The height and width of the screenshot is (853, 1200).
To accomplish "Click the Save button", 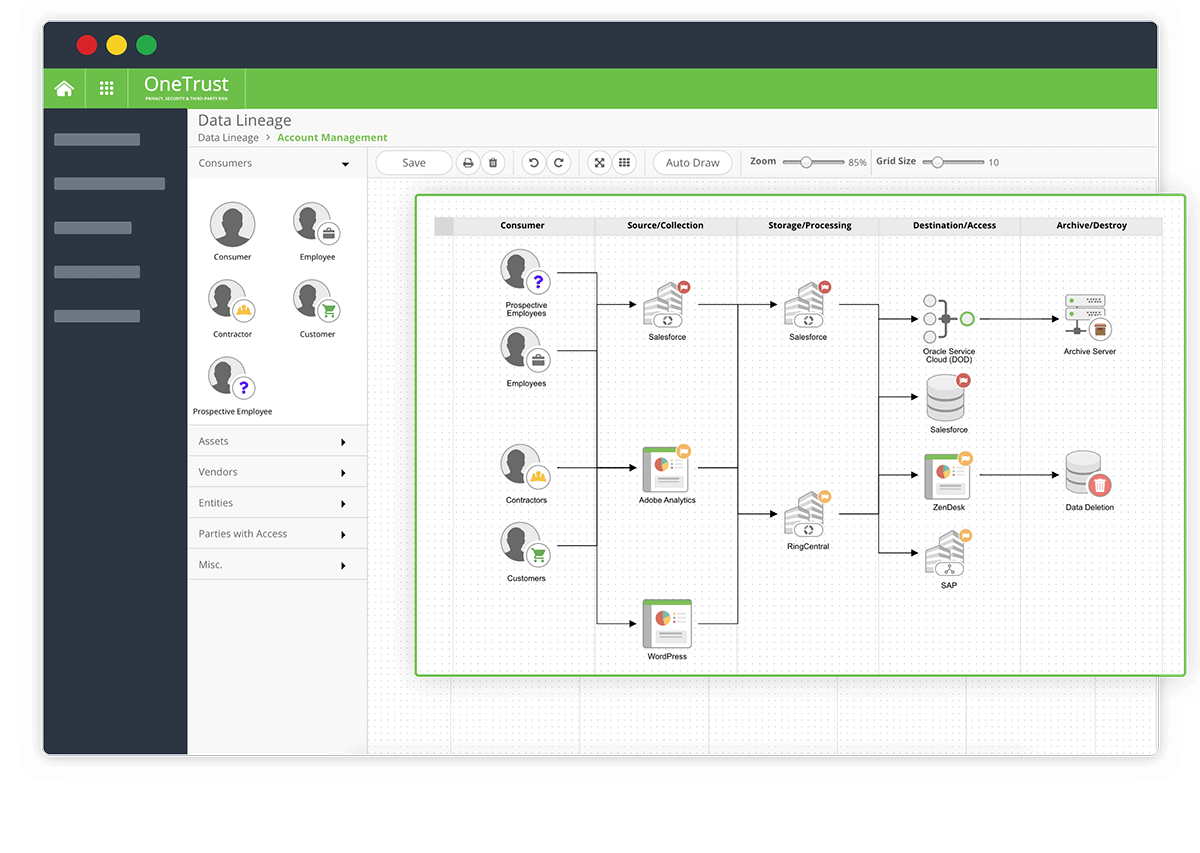I will tap(413, 163).
